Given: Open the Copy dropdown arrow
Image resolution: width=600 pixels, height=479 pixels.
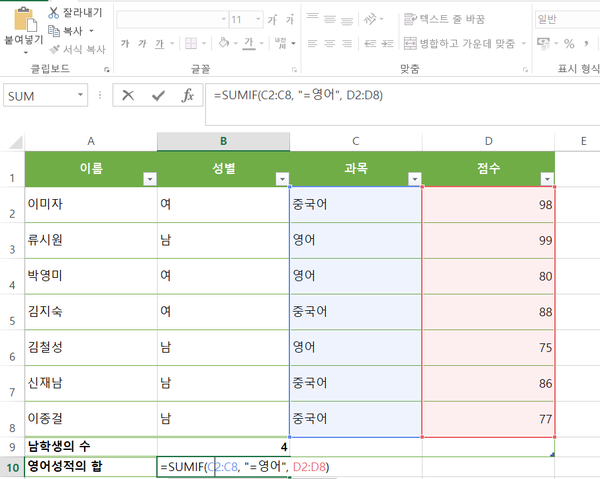Looking at the screenshot, I should (x=91, y=31).
